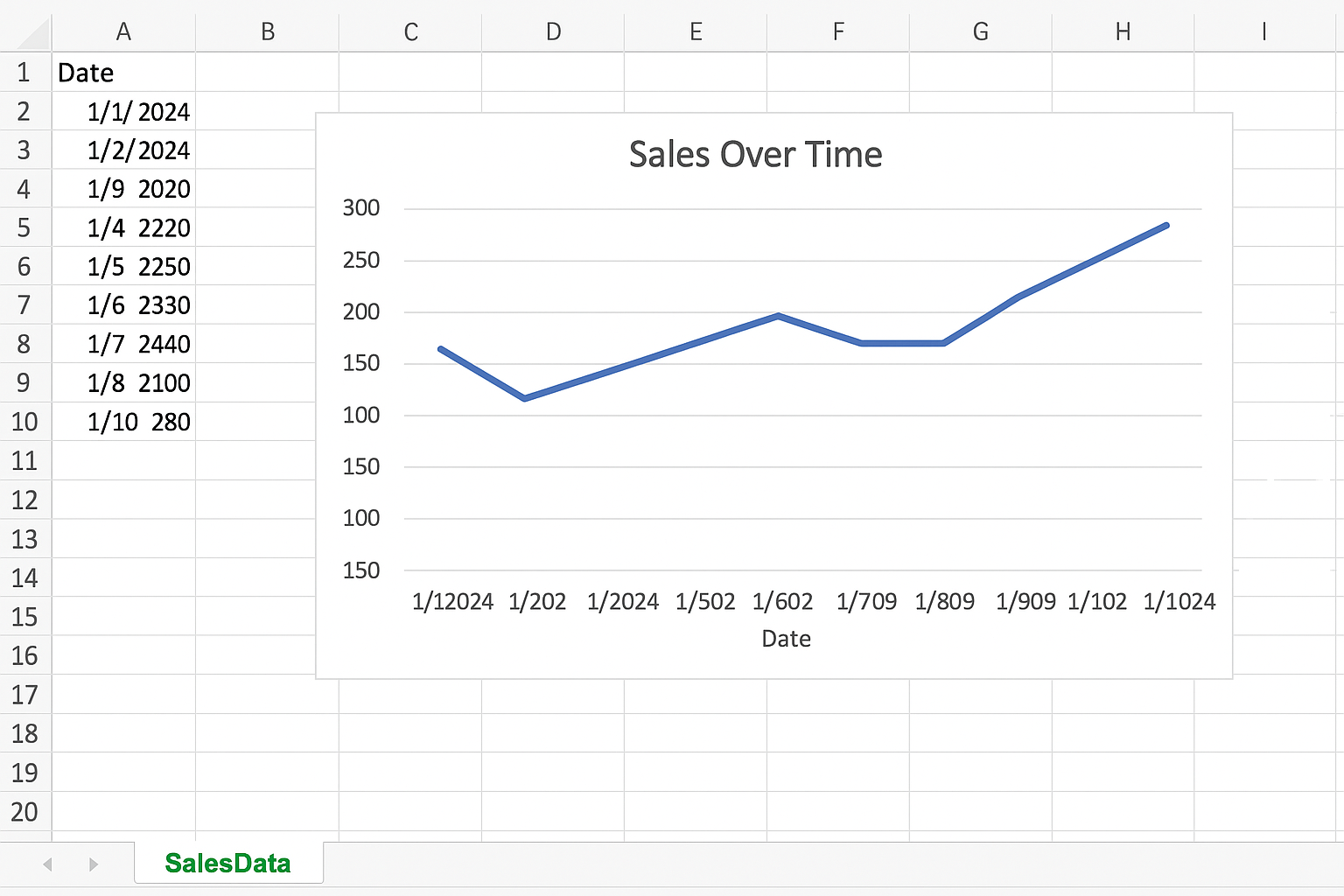1344x896 pixels.
Task: Click cell containing '1/10 280'
Action: (x=123, y=422)
